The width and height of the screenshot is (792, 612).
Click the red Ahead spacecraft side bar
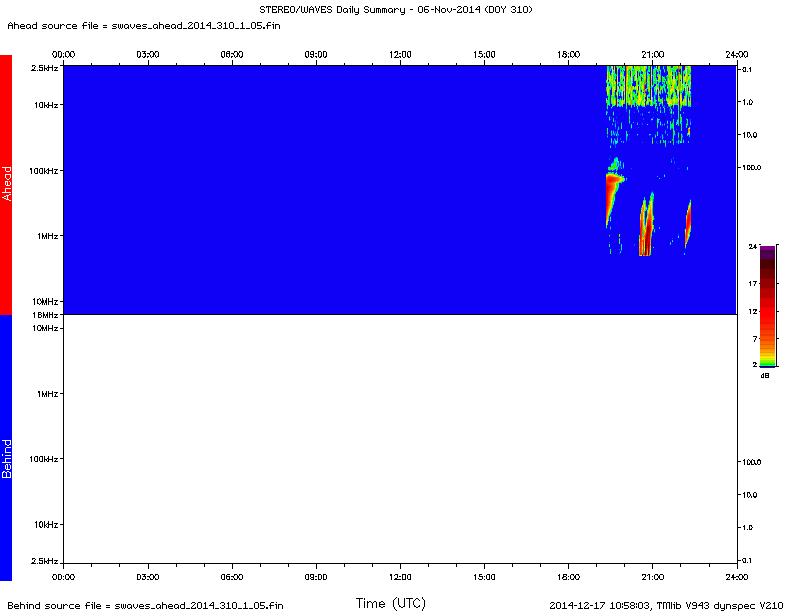(x=6, y=185)
